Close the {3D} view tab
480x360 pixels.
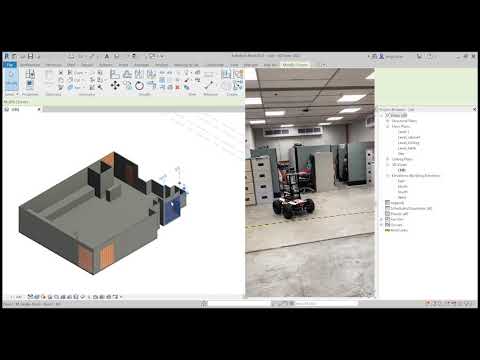39,109
